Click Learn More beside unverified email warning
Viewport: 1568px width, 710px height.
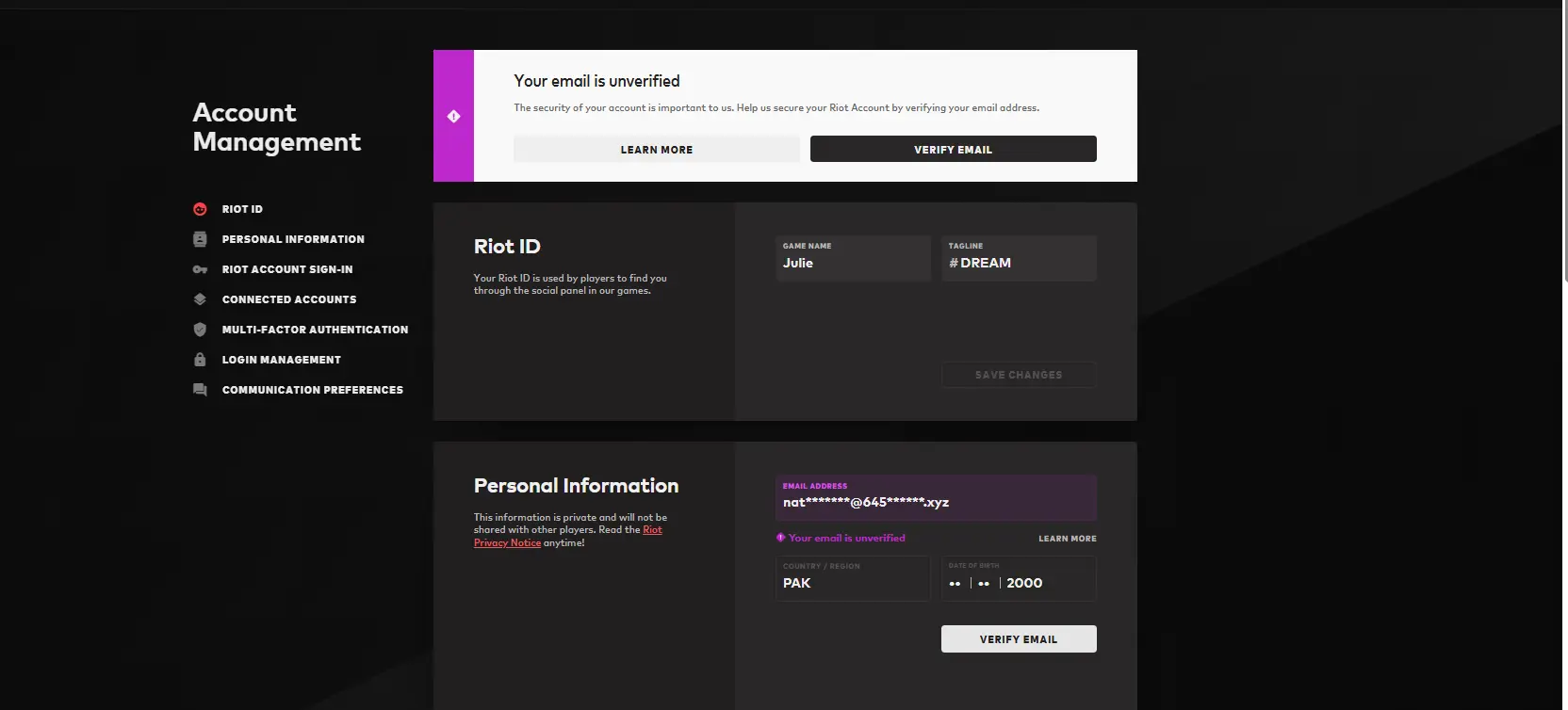click(x=1067, y=539)
